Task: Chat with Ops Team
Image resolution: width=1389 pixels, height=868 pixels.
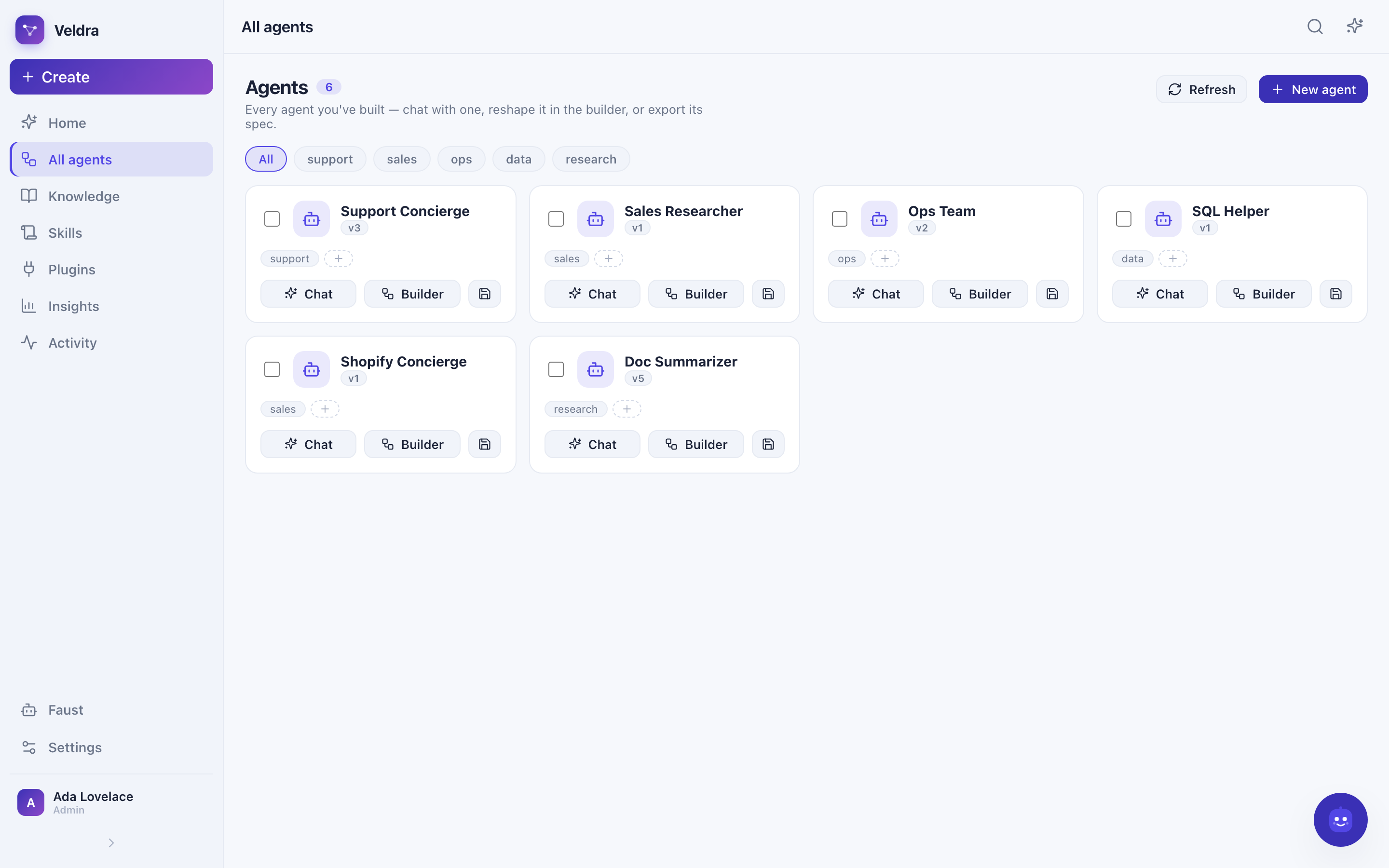Action: coord(876,294)
